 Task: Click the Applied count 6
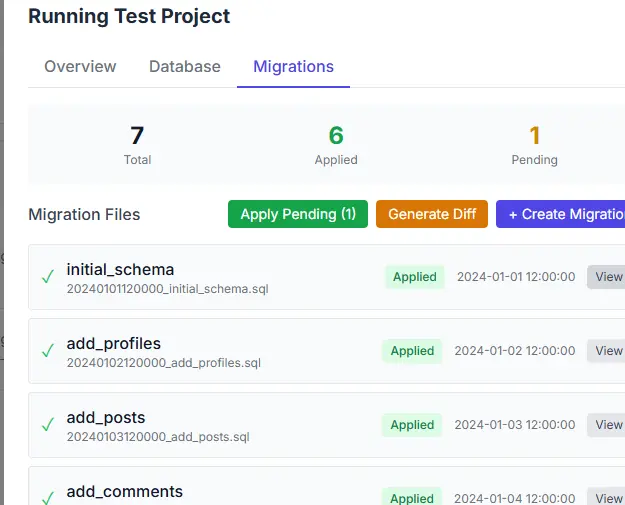(x=336, y=136)
